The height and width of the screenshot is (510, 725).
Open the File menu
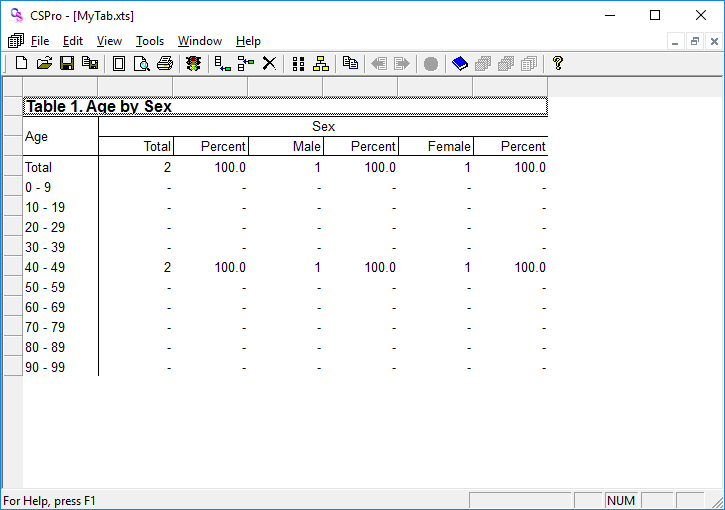point(40,41)
